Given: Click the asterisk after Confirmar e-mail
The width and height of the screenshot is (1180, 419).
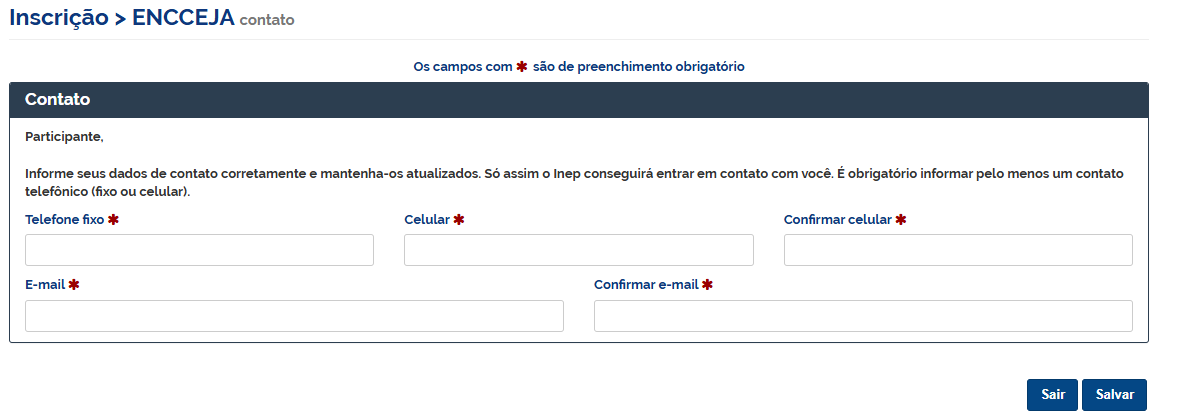Looking at the screenshot, I should point(707,285).
